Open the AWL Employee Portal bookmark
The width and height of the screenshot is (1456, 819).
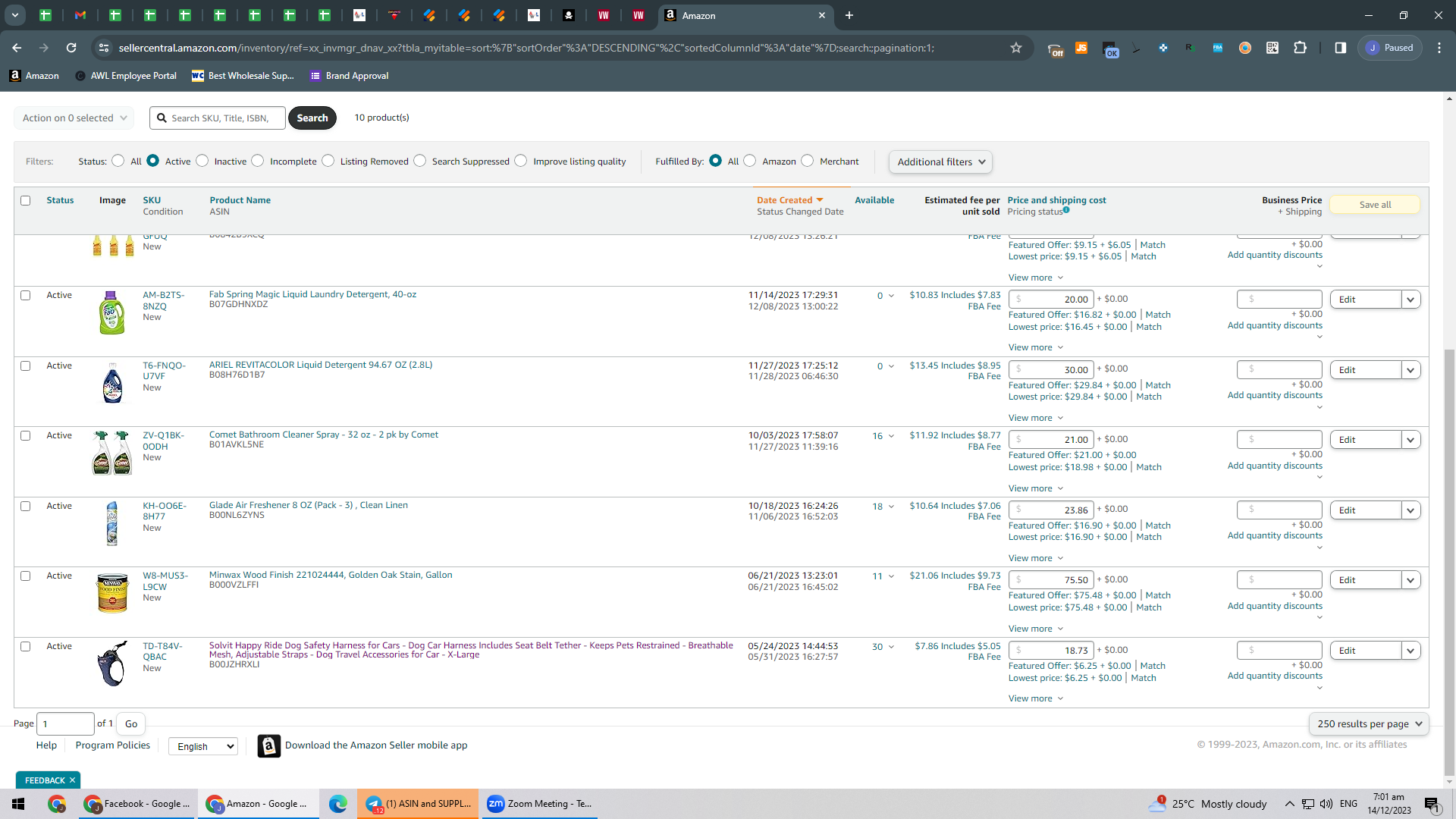(126, 76)
